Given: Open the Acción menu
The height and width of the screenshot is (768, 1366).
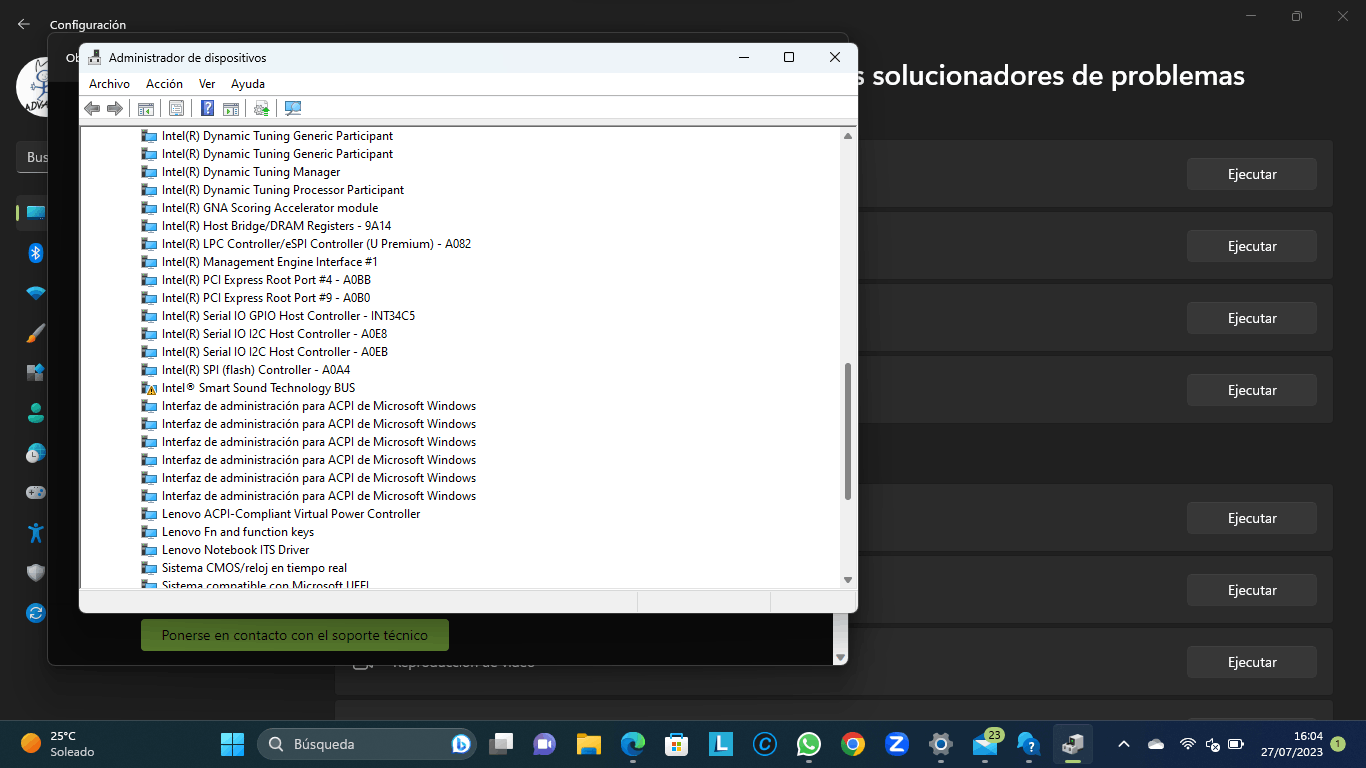Looking at the screenshot, I should point(164,84).
